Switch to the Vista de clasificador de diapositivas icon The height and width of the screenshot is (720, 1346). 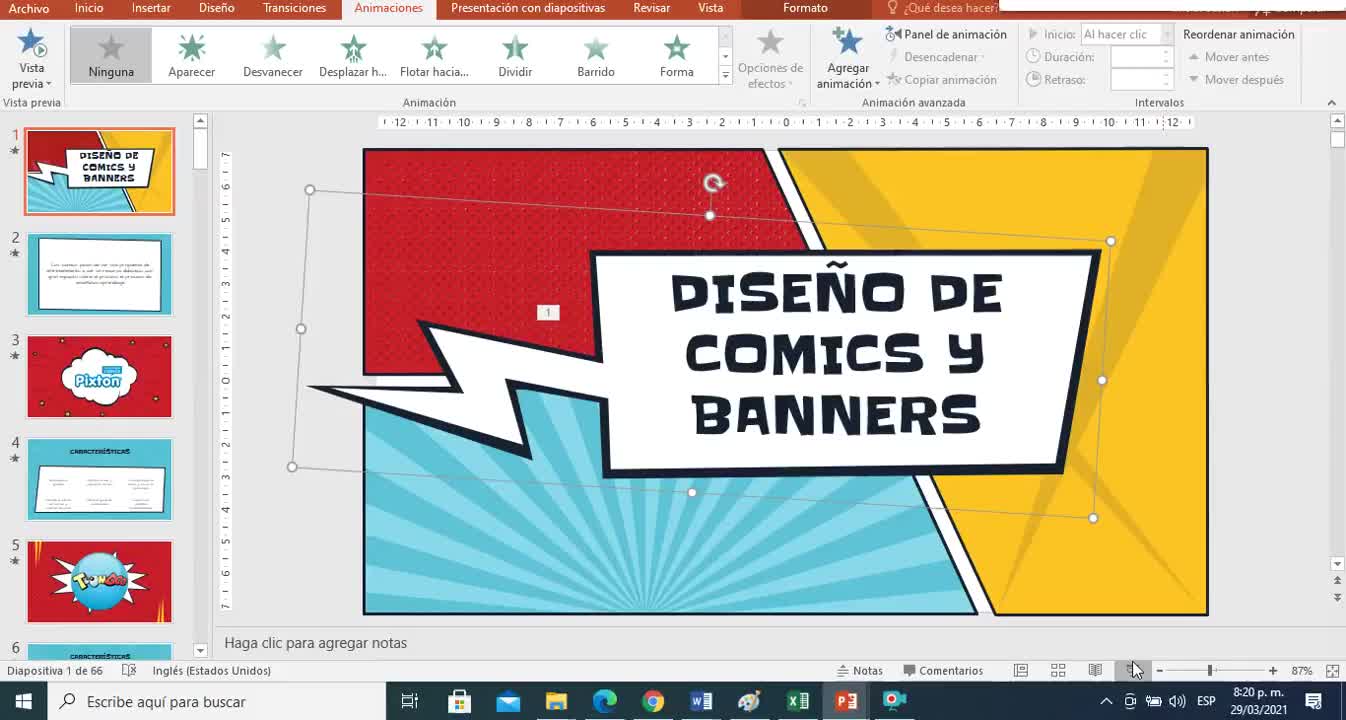[x=1057, y=669]
